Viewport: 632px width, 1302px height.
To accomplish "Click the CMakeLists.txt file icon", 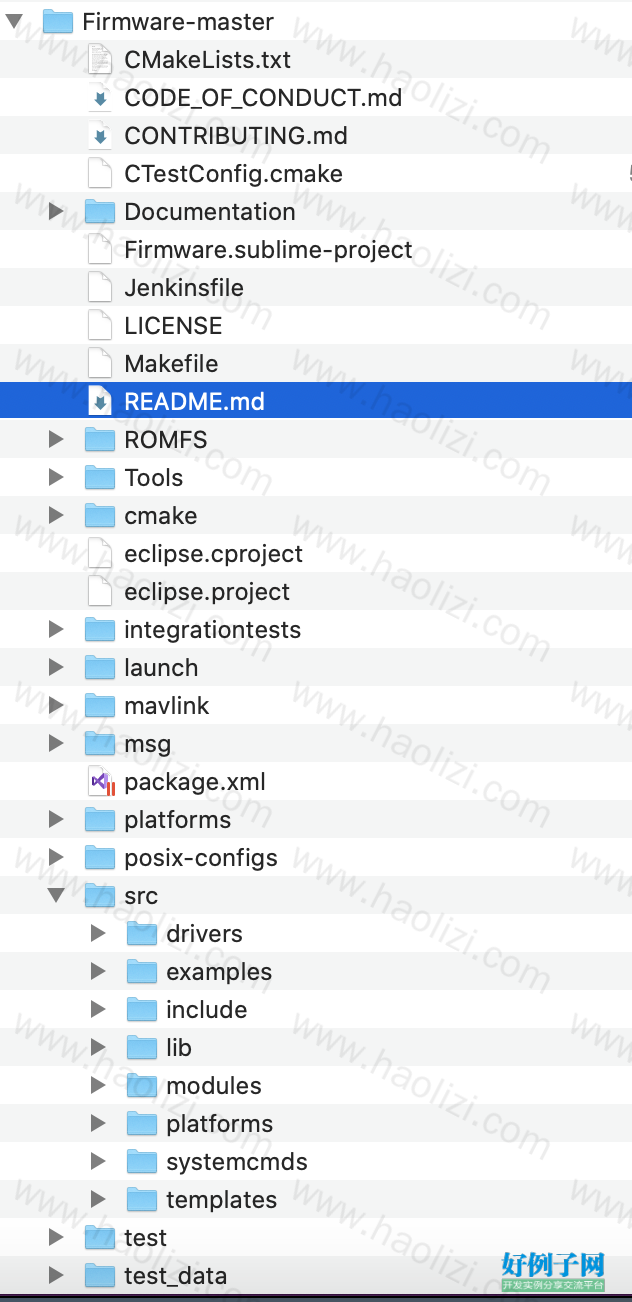I will (100, 60).
